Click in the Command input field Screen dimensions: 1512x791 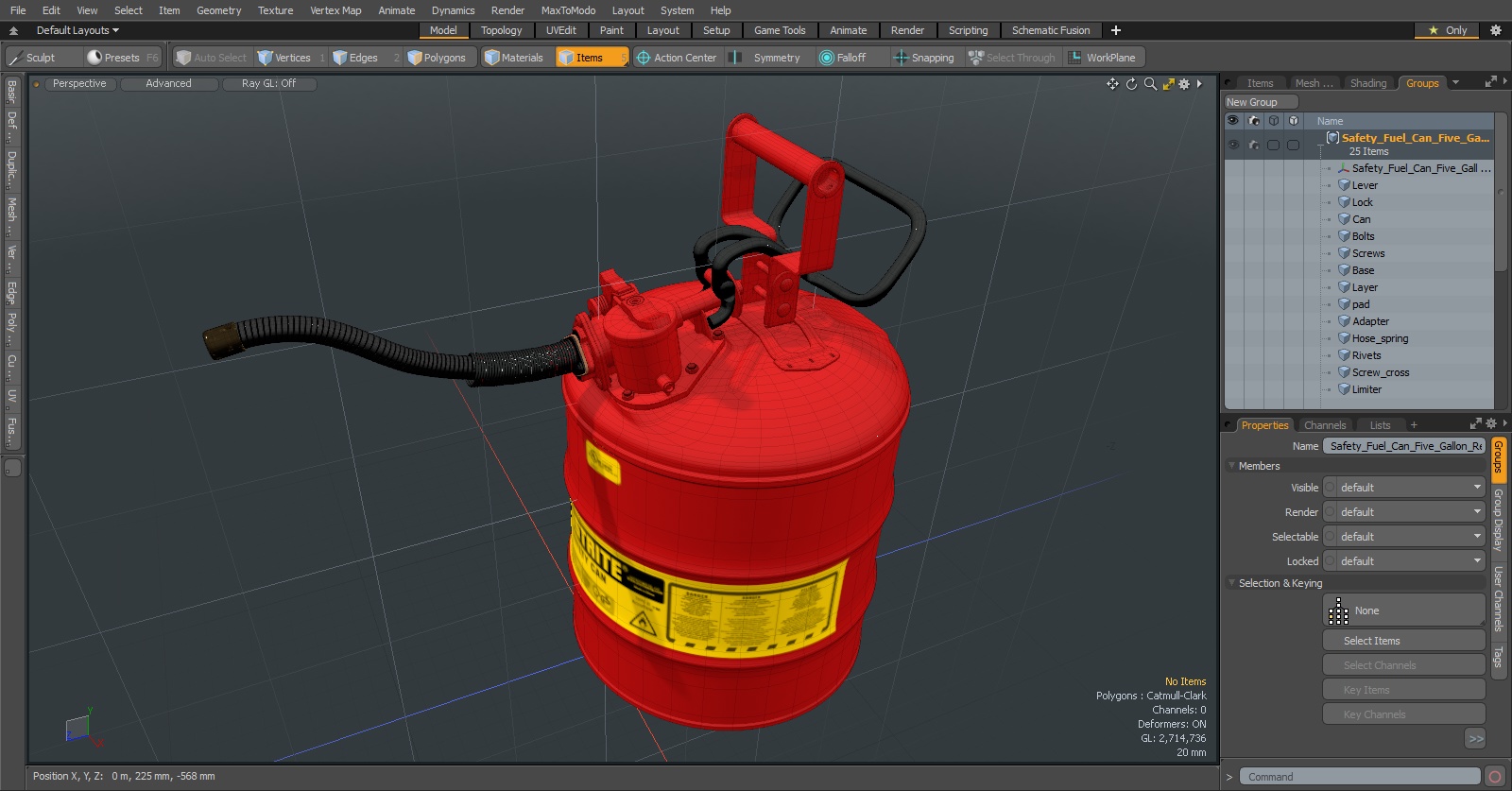pos(1359,777)
